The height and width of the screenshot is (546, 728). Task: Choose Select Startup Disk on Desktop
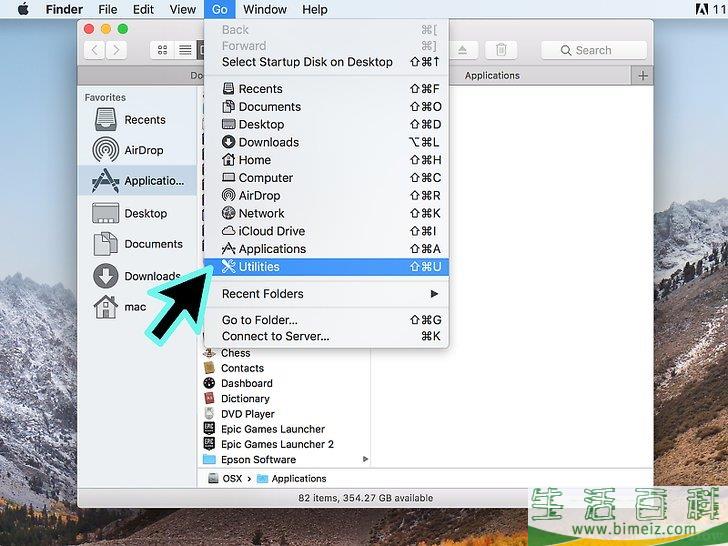point(326,62)
